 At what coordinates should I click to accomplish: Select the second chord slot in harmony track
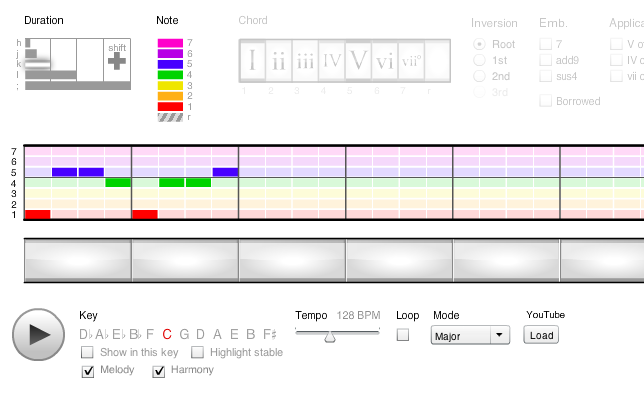(185, 260)
